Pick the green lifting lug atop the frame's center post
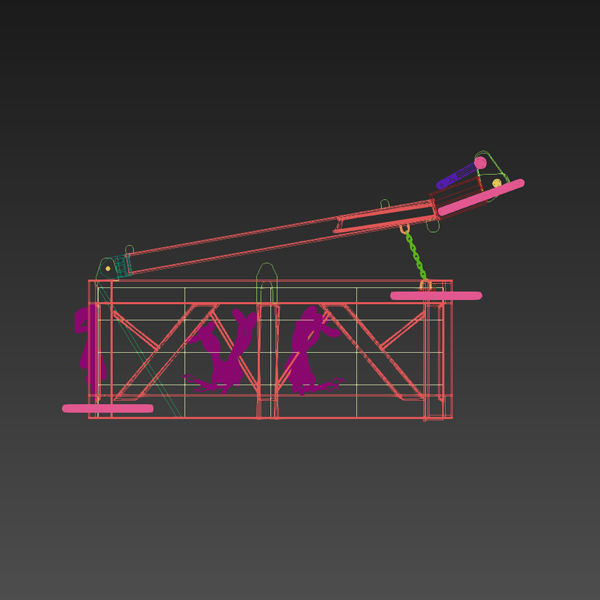Screen dimensions: 600x600 click(x=267, y=282)
